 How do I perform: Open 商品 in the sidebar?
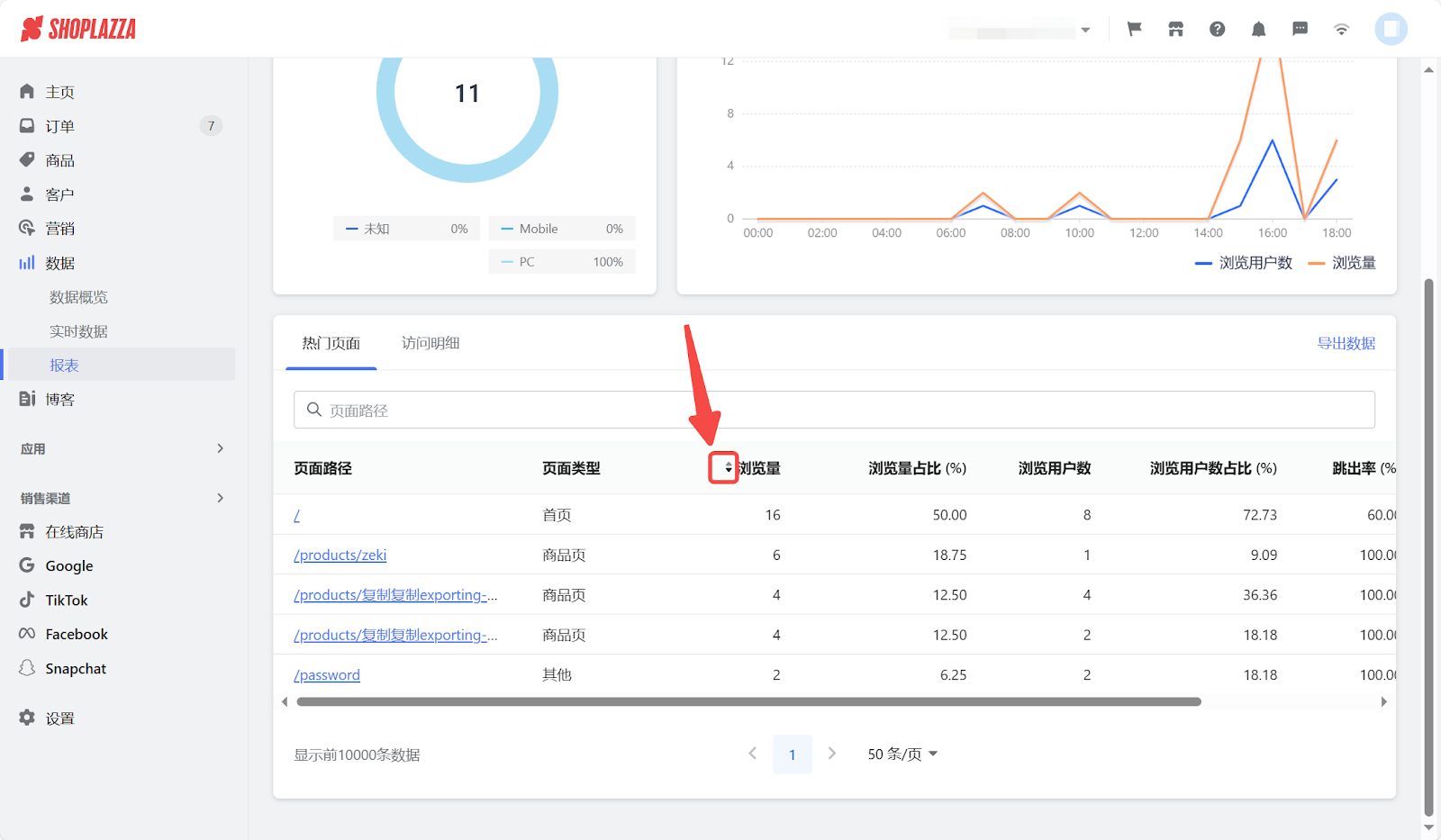59,160
